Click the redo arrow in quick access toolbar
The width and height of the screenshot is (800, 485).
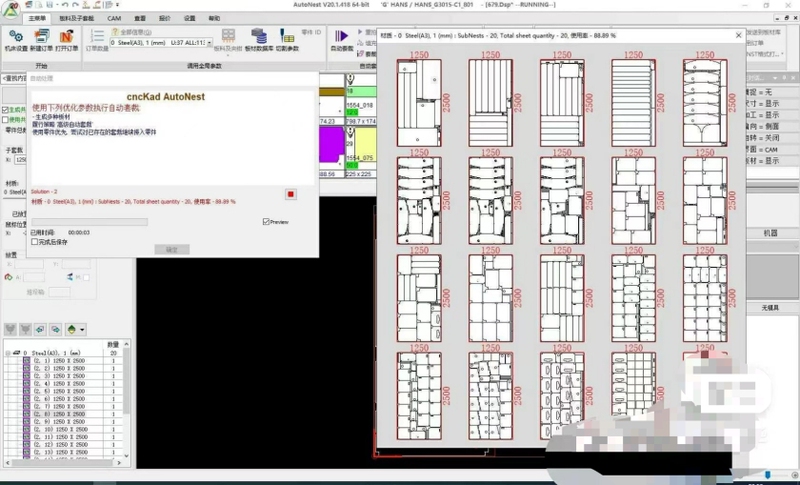pos(76,5)
